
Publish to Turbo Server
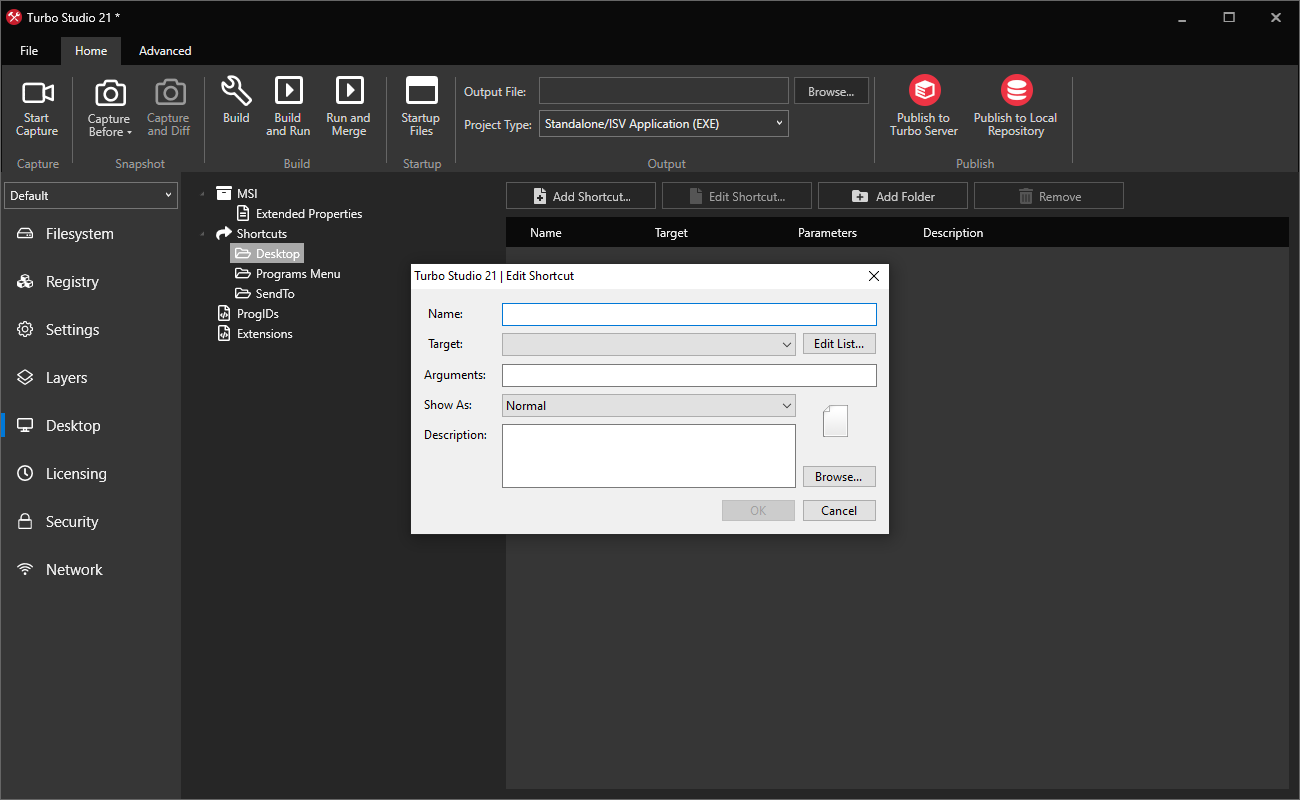pyautogui.click(x=922, y=107)
